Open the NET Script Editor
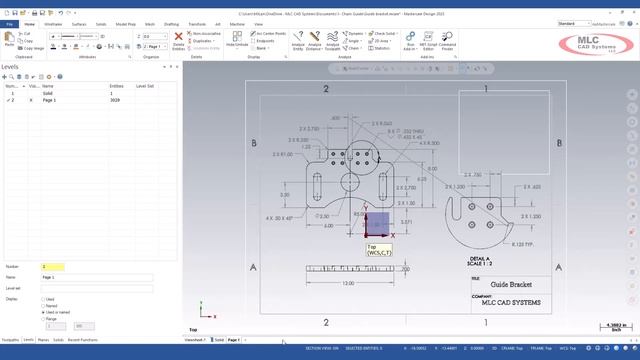Screen dimensions: 640x360 [x=428, y=41]
